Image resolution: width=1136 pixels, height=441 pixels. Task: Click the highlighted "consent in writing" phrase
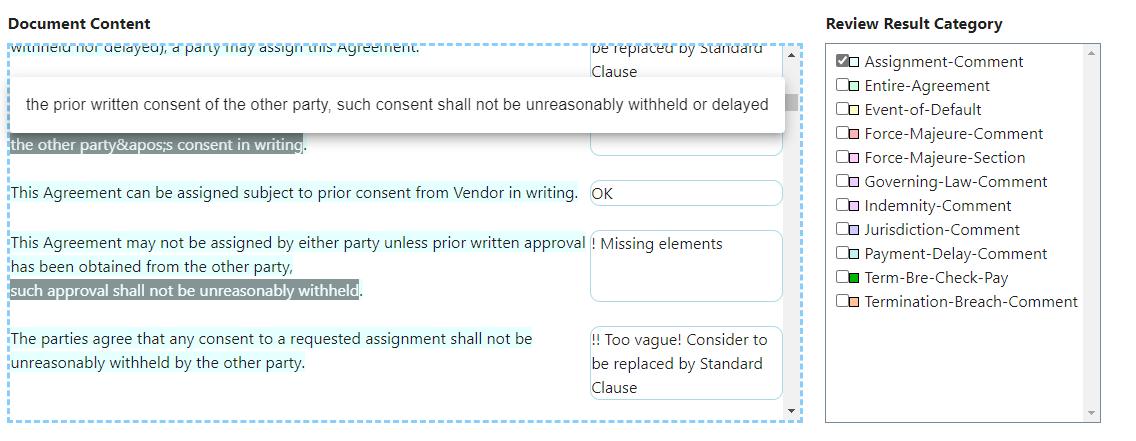157,146
